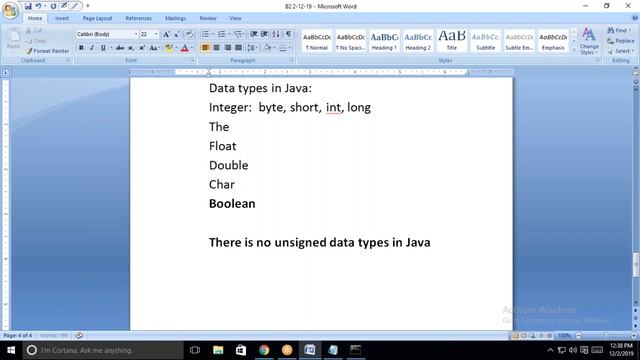The image size is (640, 360).
Task: Open File Explorer from taskbar
Action: point(218,350)
